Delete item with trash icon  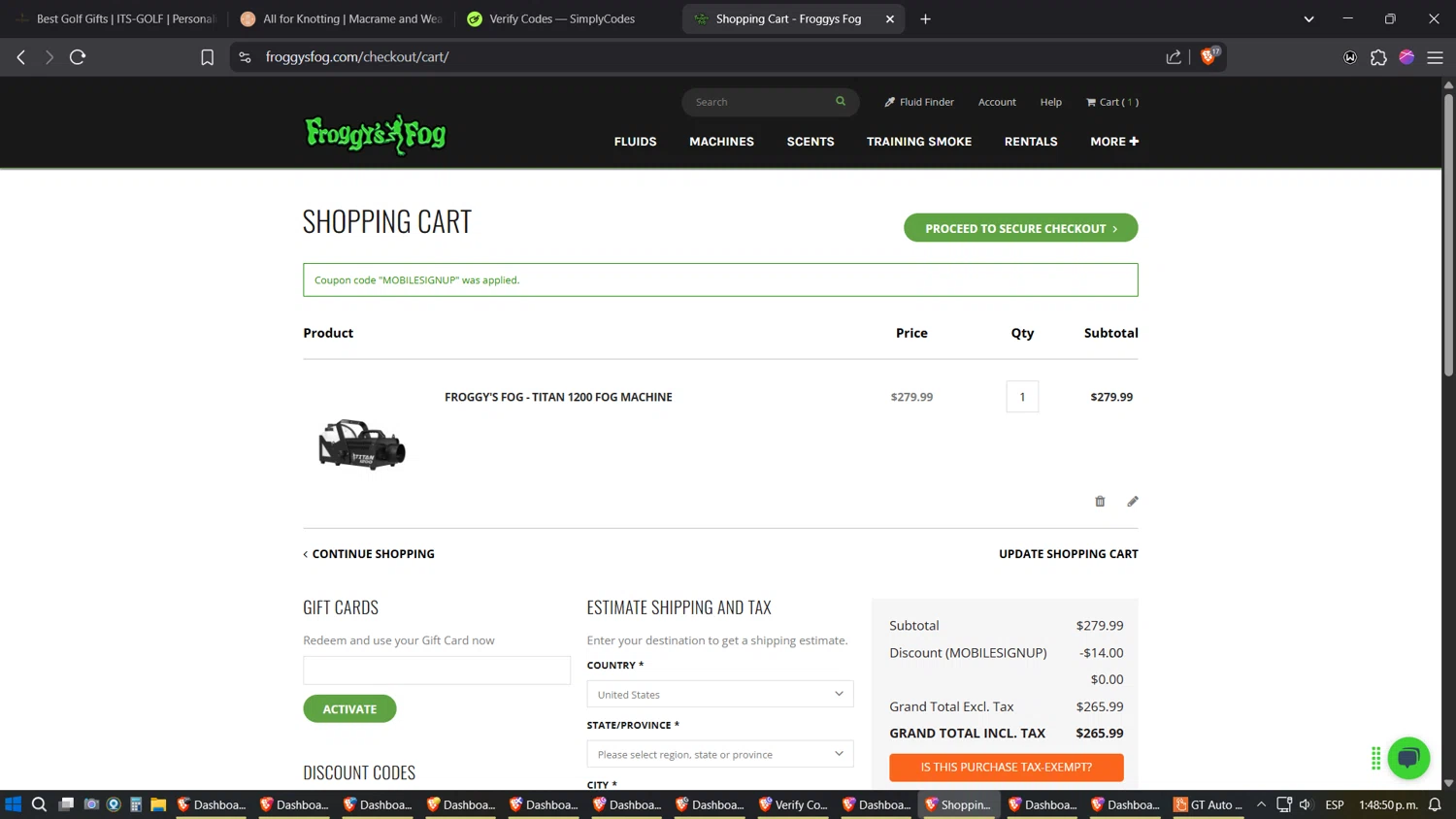click(x=1100, y=502)
